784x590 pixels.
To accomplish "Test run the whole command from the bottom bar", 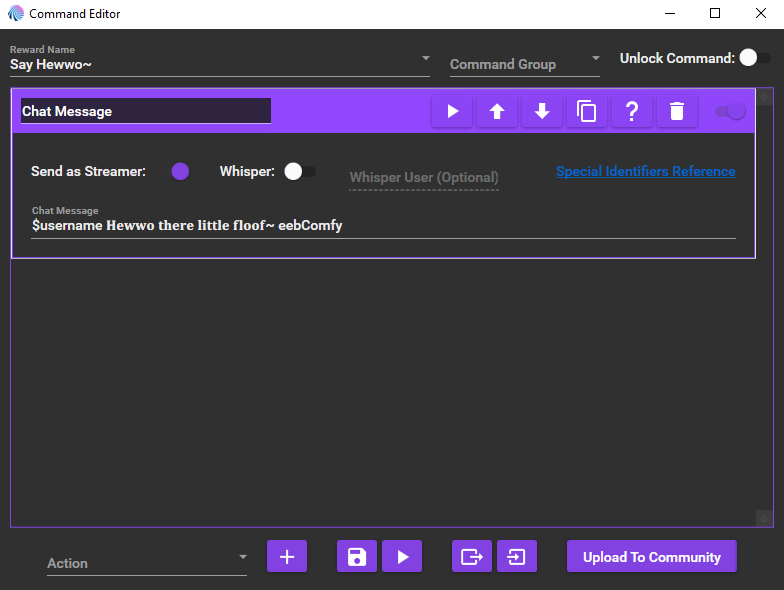I will [x=402, y=556].
